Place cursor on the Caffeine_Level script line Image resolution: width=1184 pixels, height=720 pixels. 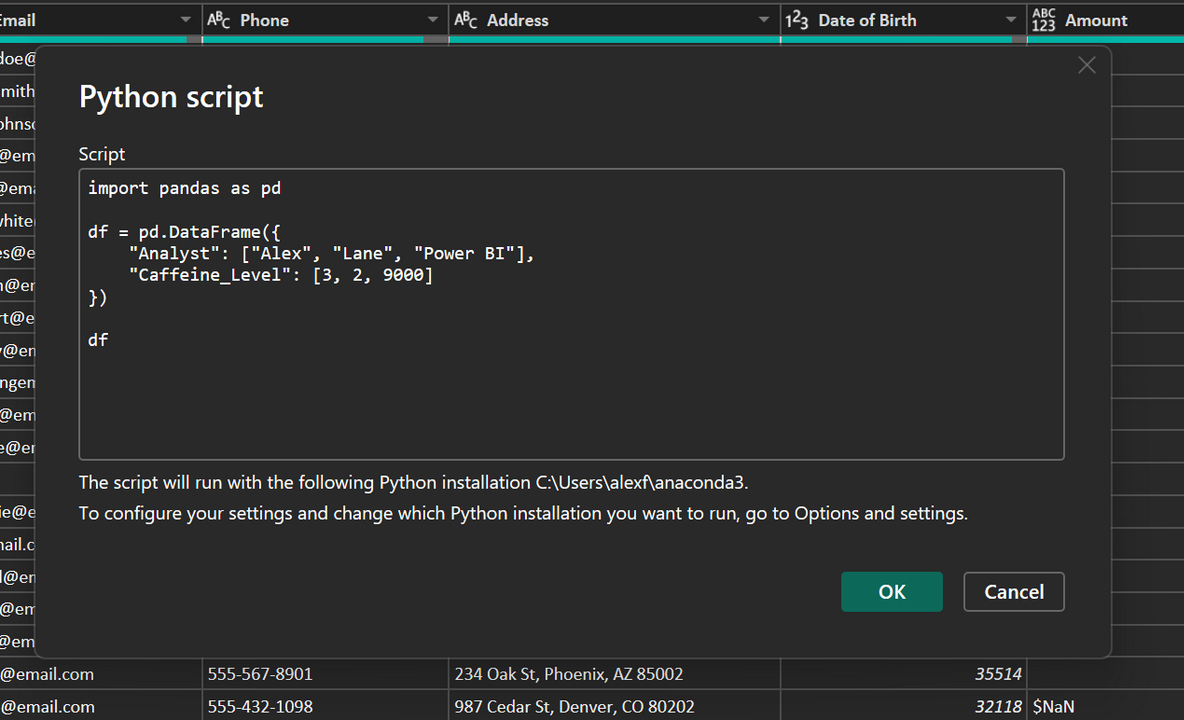(x=281, y=275)
